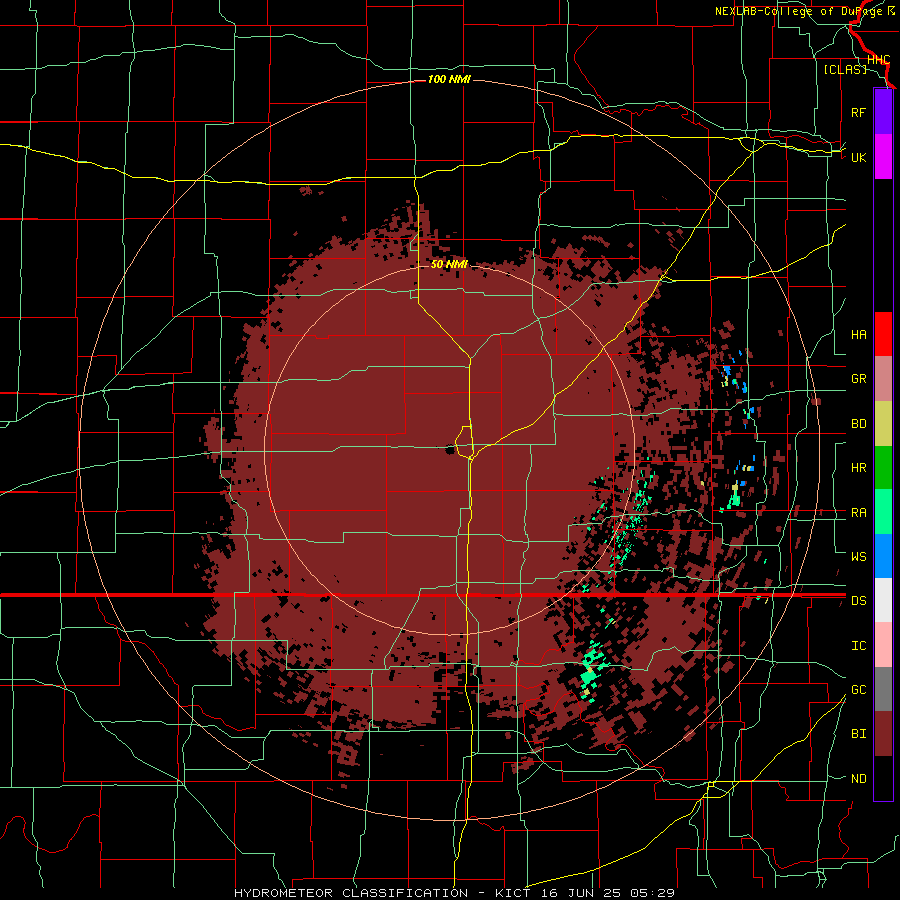Screen dimensions: 900x900
Task: Select the "GR" legend label
Action: [858, 379]
